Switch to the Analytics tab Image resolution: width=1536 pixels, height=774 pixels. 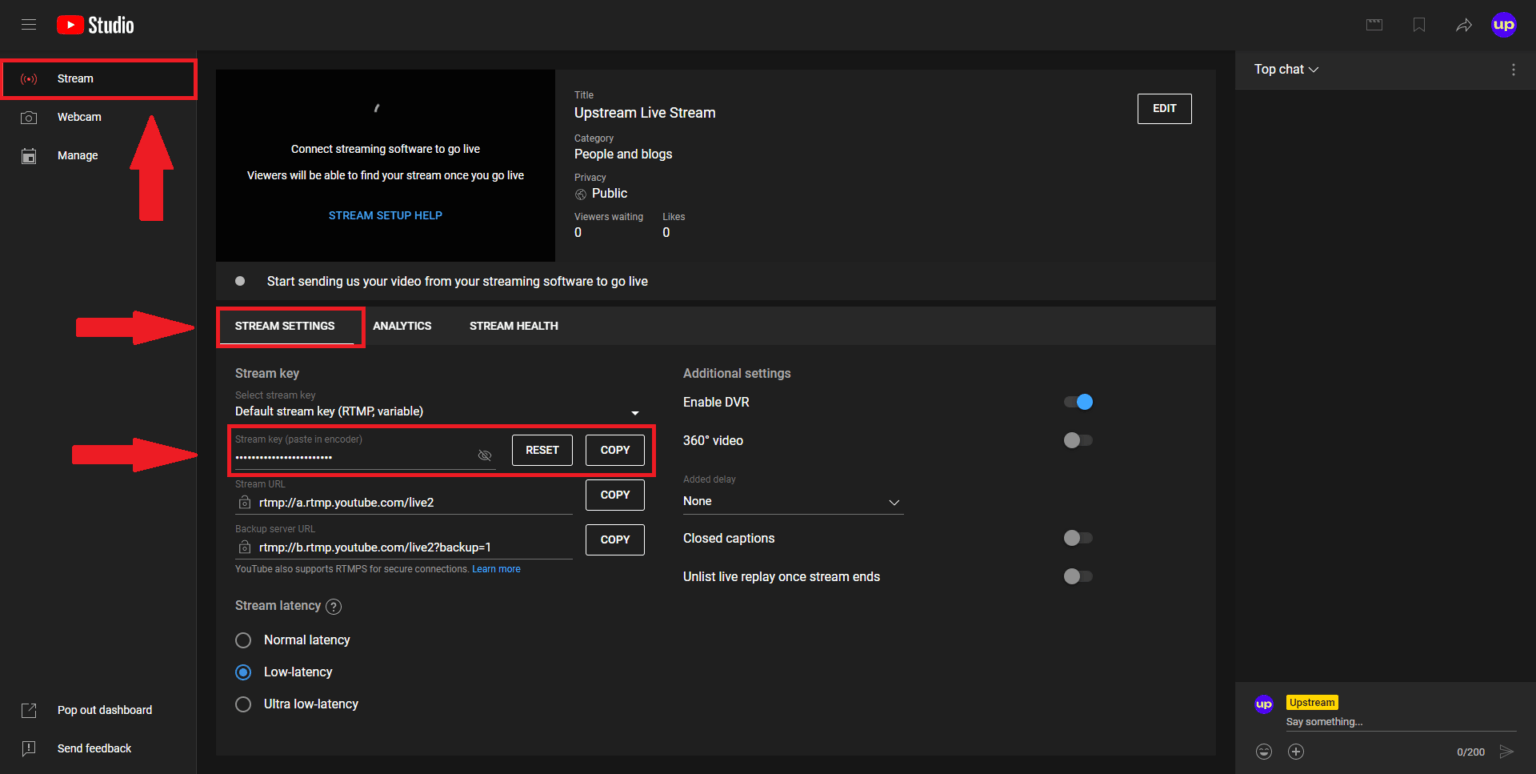click(x=402, y=325)
